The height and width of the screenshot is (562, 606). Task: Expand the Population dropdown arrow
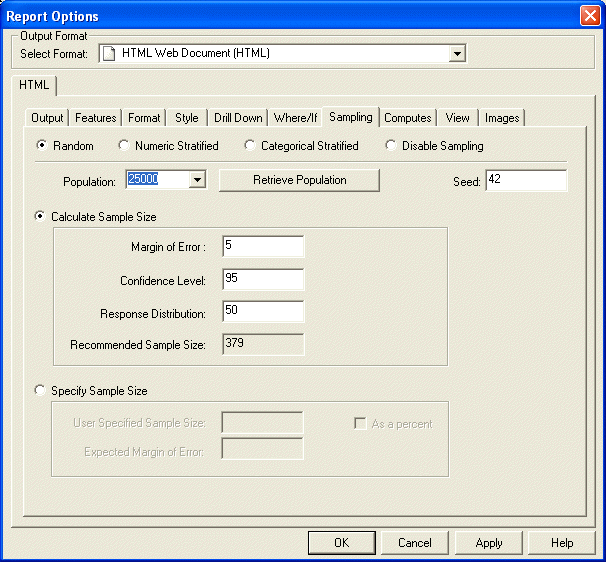click(197, 179)
